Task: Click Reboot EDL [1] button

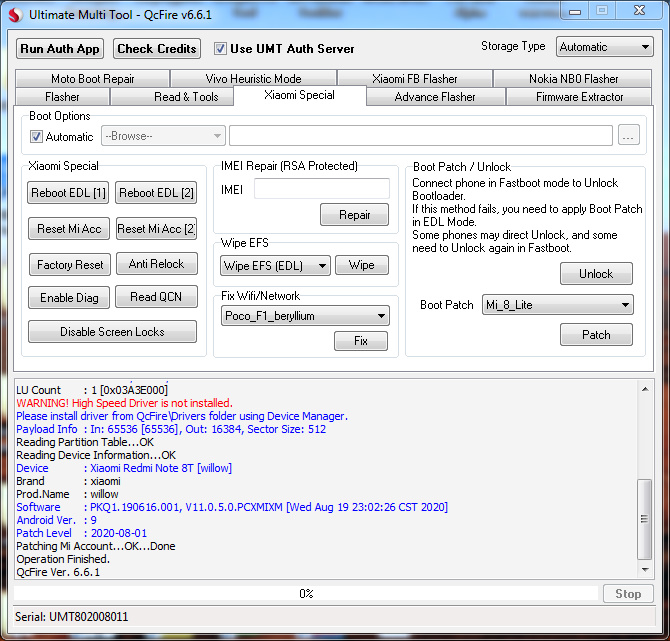Action: click(68, 193)
